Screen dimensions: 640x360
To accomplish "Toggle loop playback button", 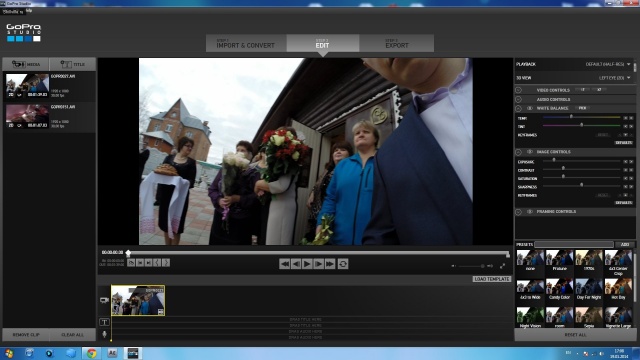I will coord(343,264).
